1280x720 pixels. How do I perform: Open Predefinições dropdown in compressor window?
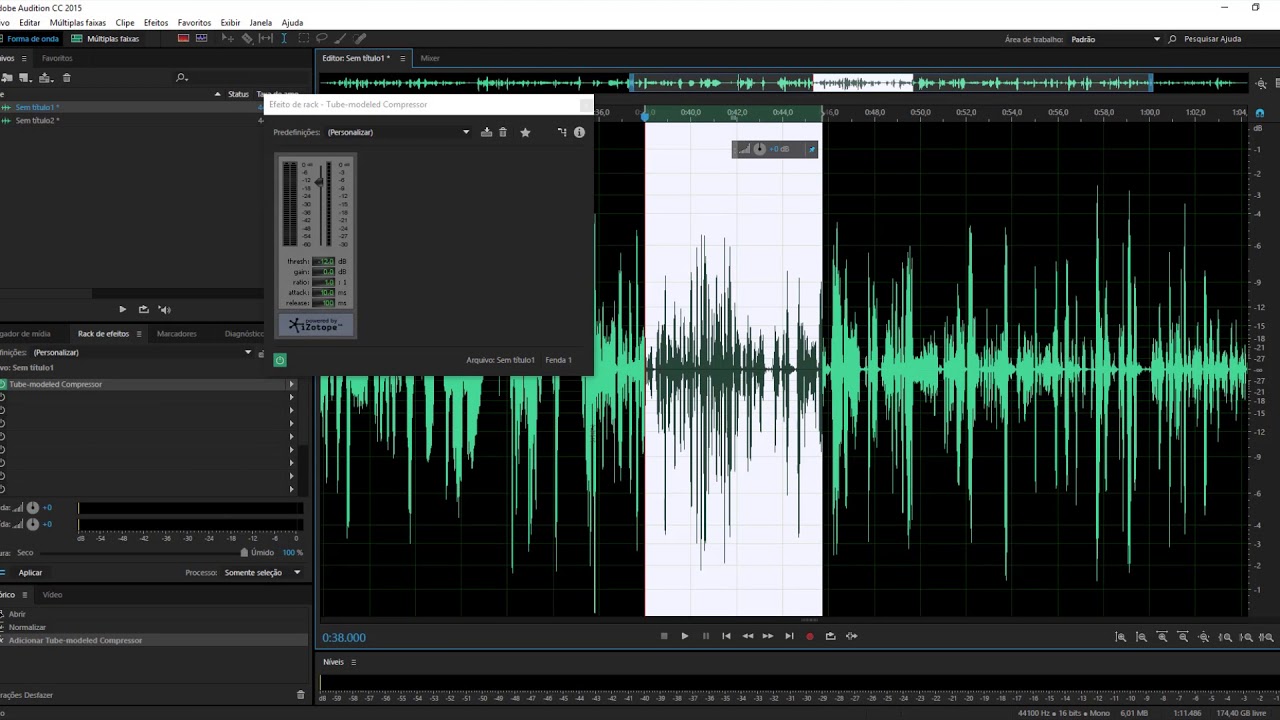pos(399,132)
